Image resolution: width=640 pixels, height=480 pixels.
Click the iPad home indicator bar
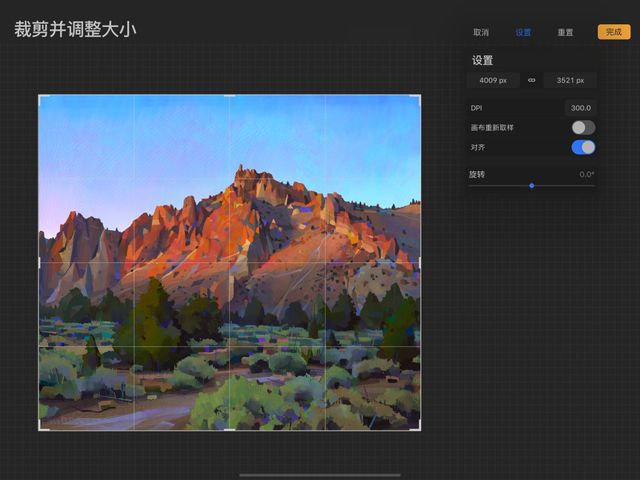pyautogui.click(x=320, y=475)
